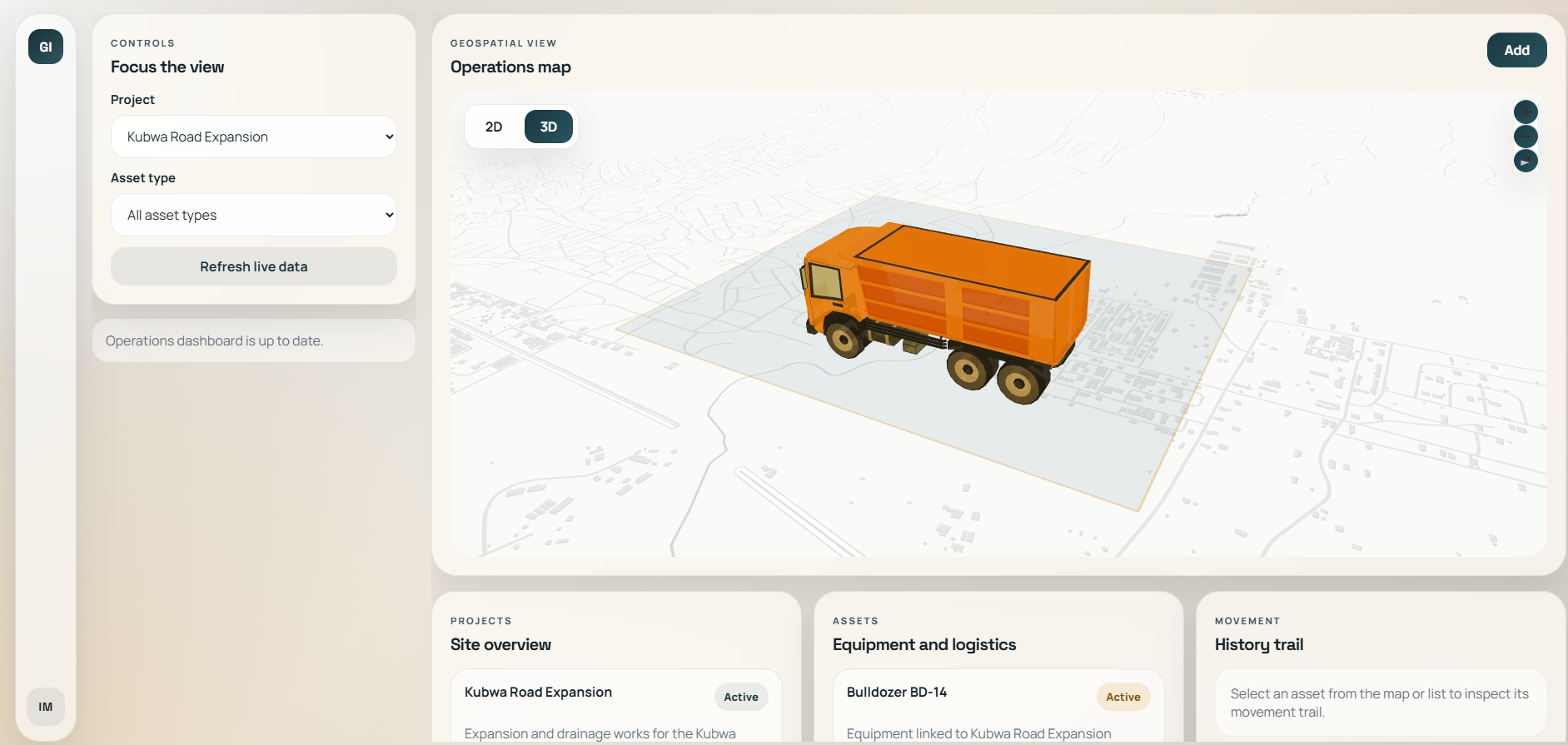Click the GI logo icon in the sidebar
The width and height of the screenshot is (1568, 745).
coord(46,47)
